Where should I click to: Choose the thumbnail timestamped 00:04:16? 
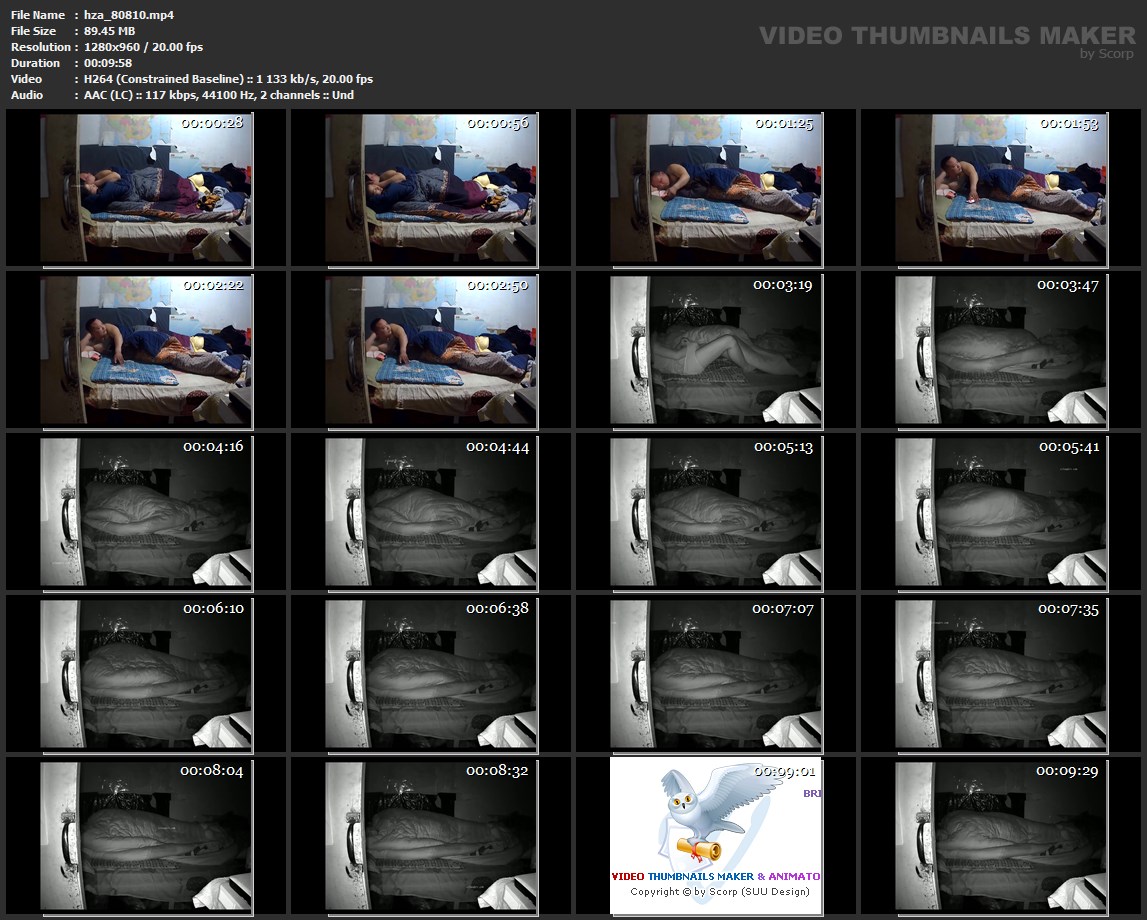point(147,511)
